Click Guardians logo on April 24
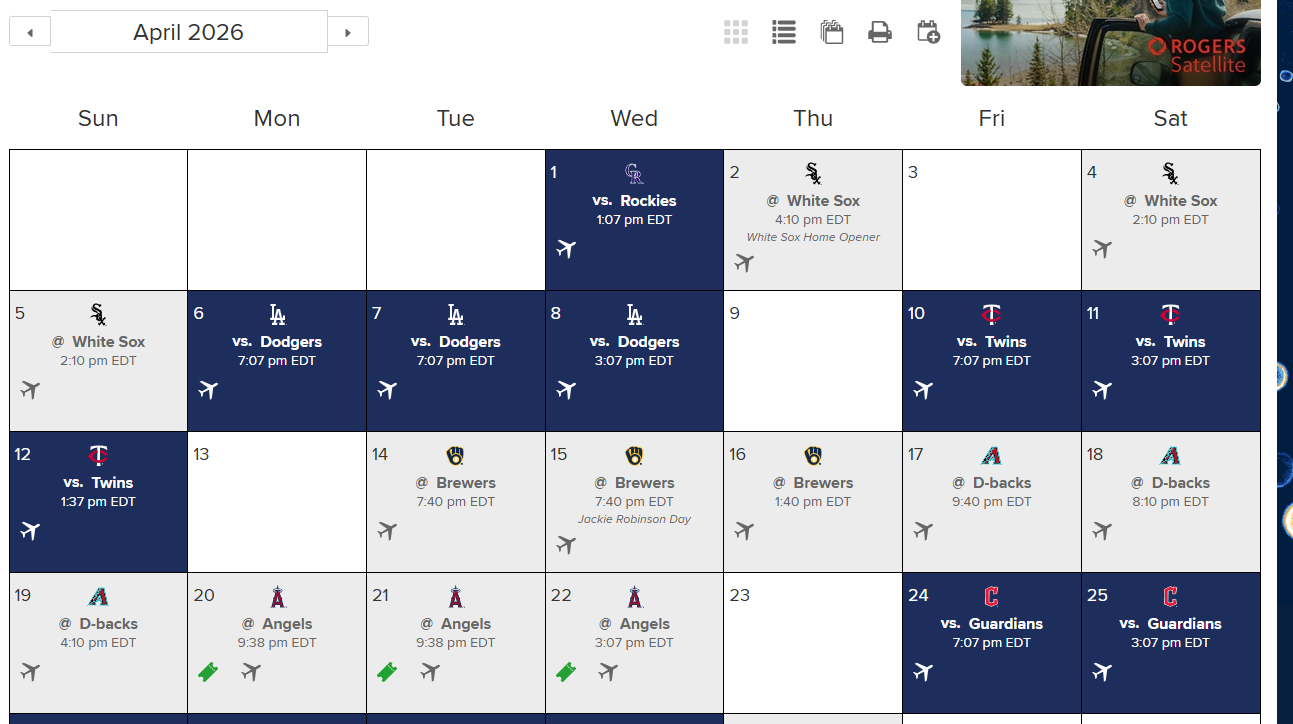1293x724 pixels. (x=991, y=597)
